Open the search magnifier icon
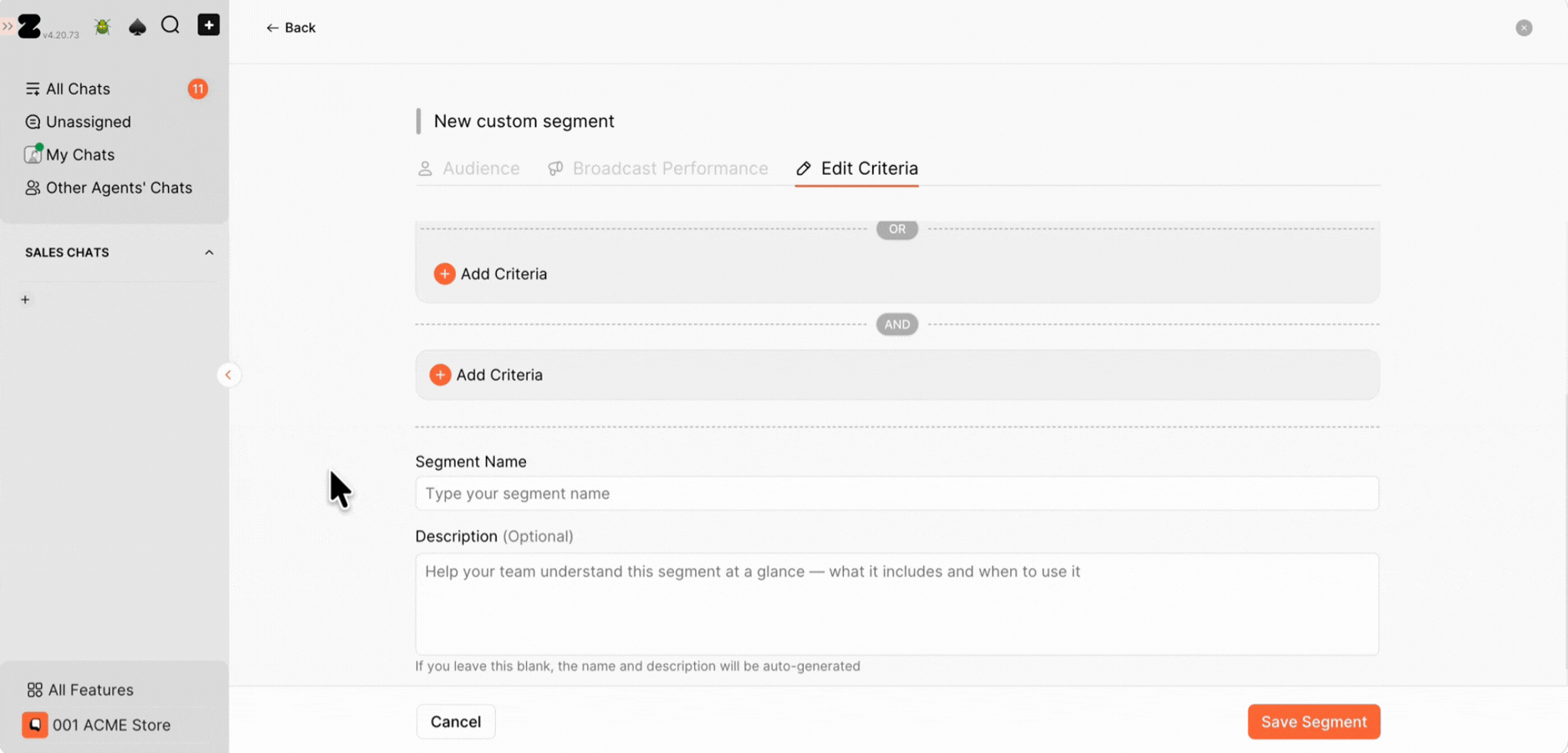1568x753 pixels. tap(171, 25)
